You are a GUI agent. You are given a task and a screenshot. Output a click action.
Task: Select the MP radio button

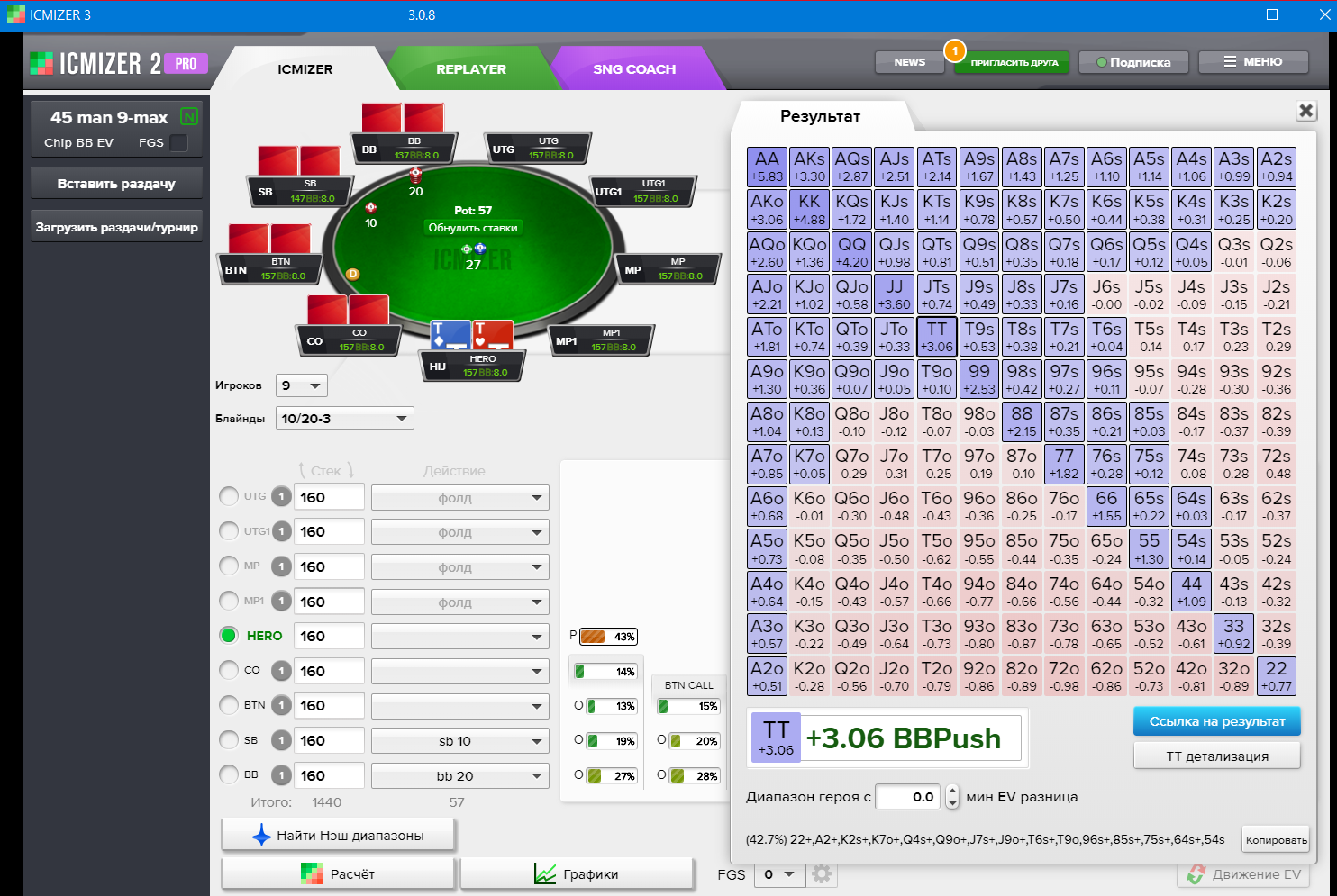coord(229,566)
